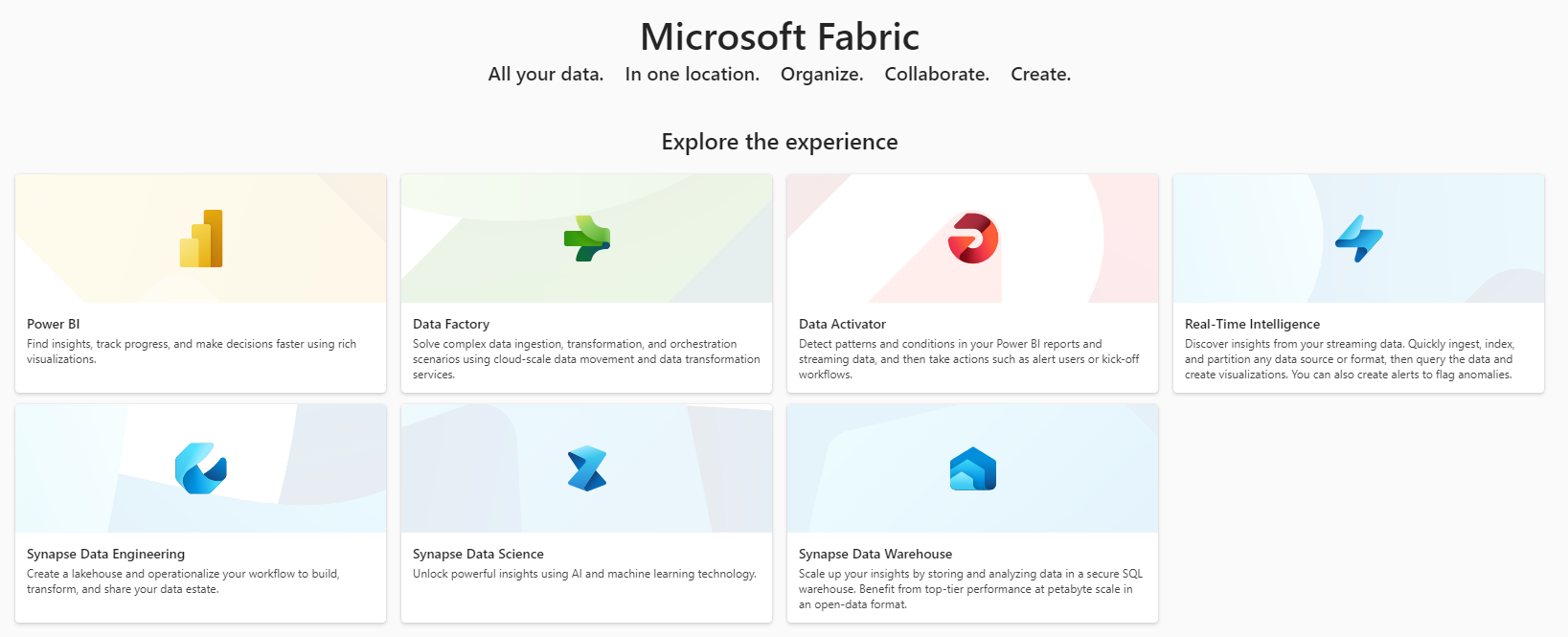Click the Data Activator description about detecting patterns

(968, 359)
